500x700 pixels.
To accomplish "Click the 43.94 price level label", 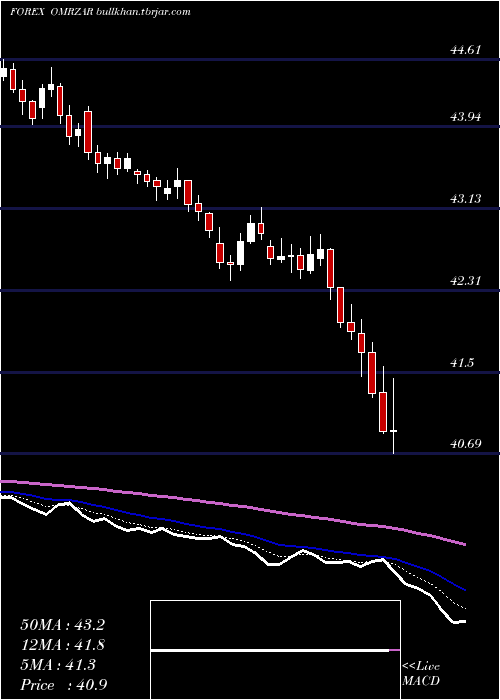I will click(466, 117).
